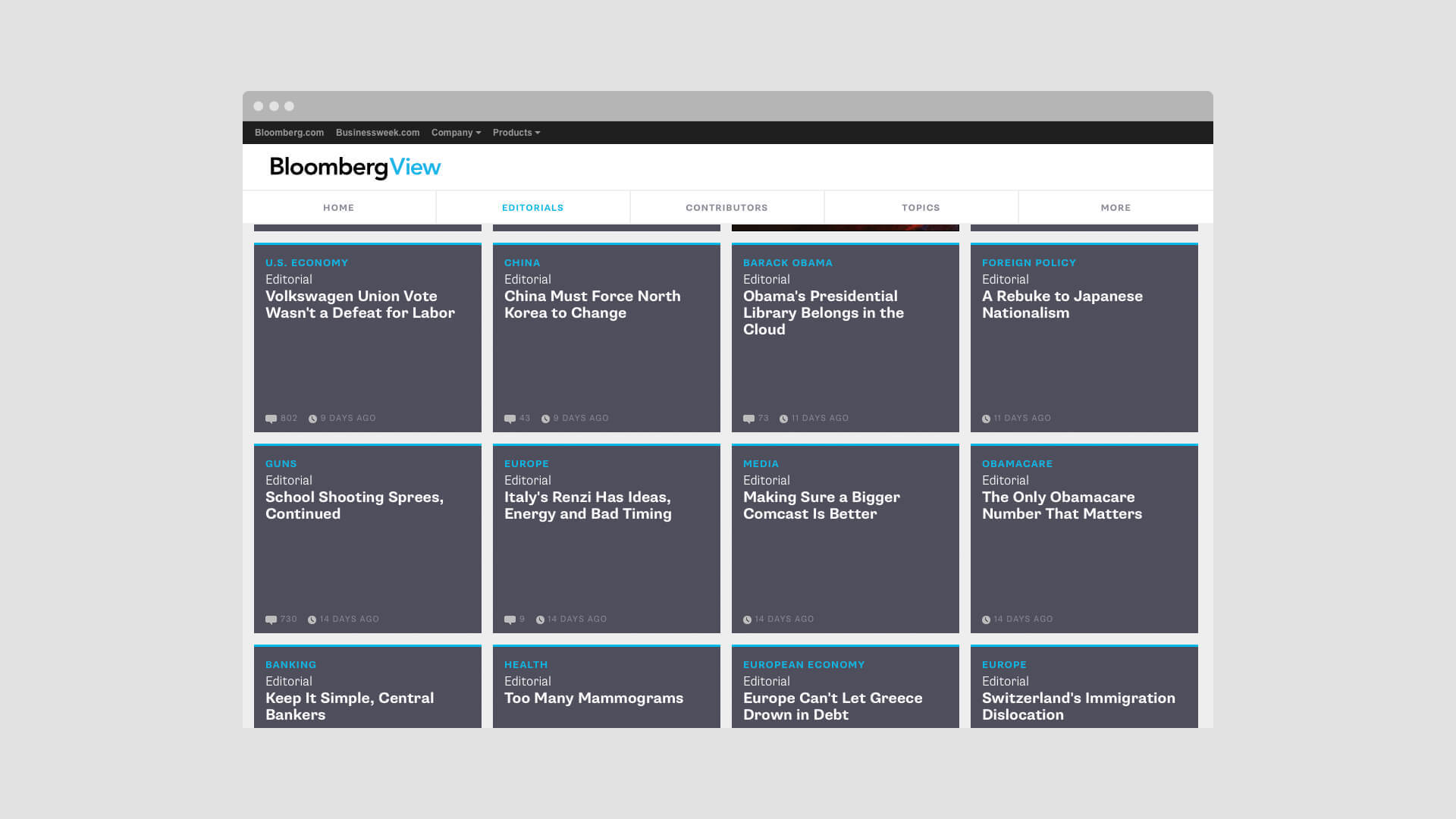
Task: Click clock icon on School Shooting Sprees card
Action: [x=312, y=620]
